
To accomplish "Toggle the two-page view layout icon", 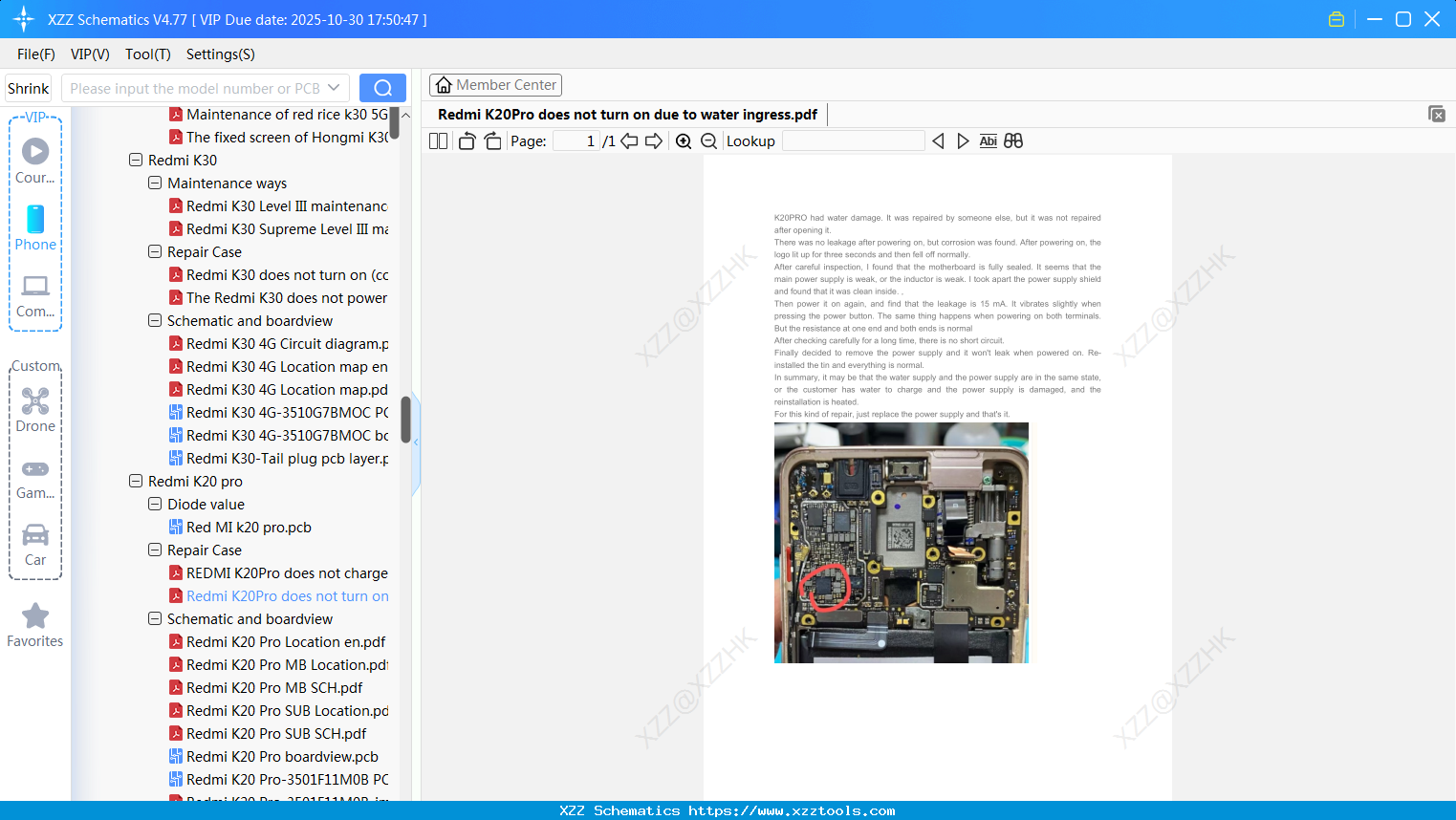I will click(x=439, y=141).
